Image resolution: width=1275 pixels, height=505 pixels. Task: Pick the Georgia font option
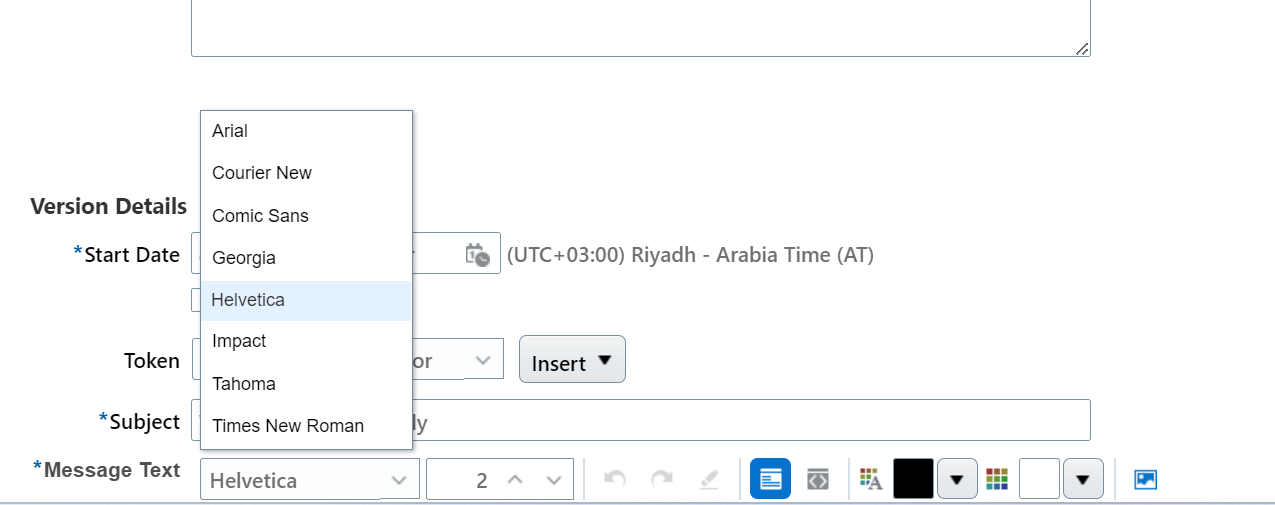(x=244, y=258)
